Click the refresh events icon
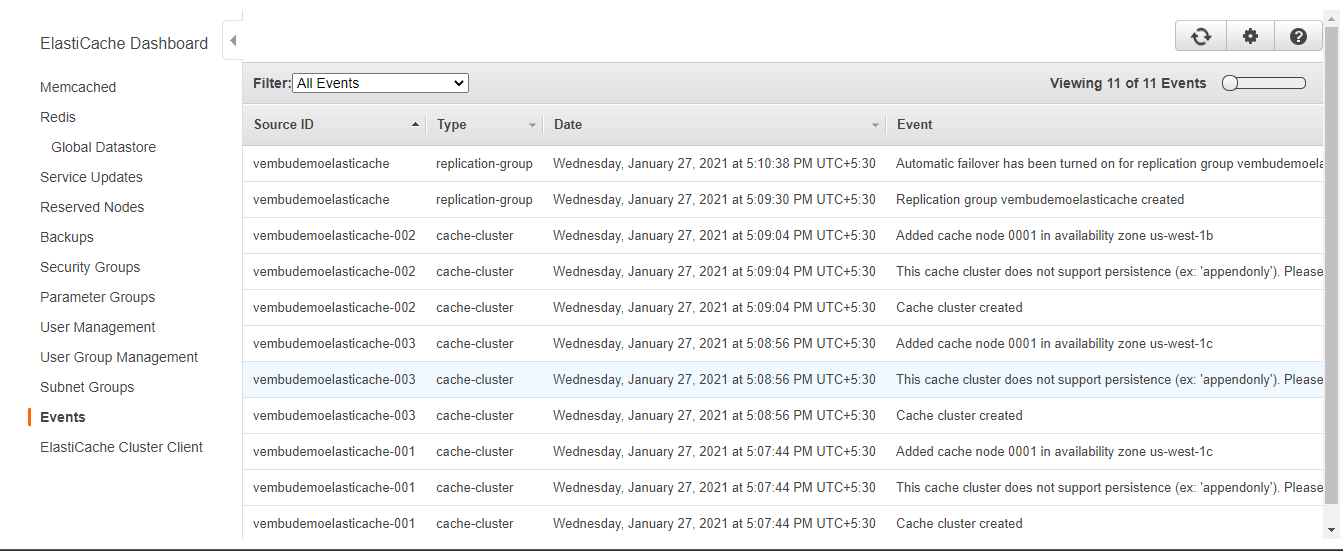 [x=1201, y=36]
